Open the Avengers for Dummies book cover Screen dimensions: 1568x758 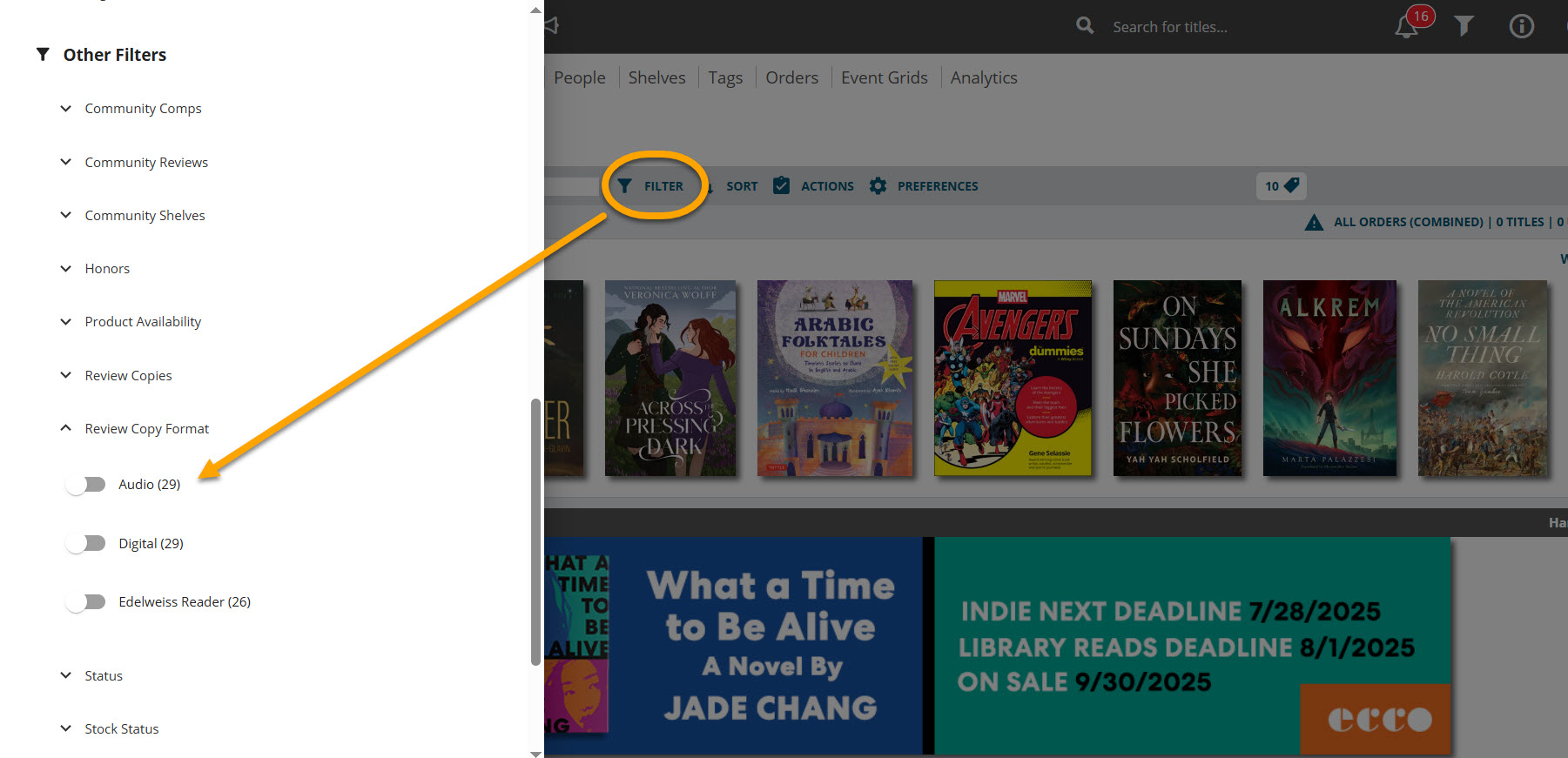[x=1012, y=378]
